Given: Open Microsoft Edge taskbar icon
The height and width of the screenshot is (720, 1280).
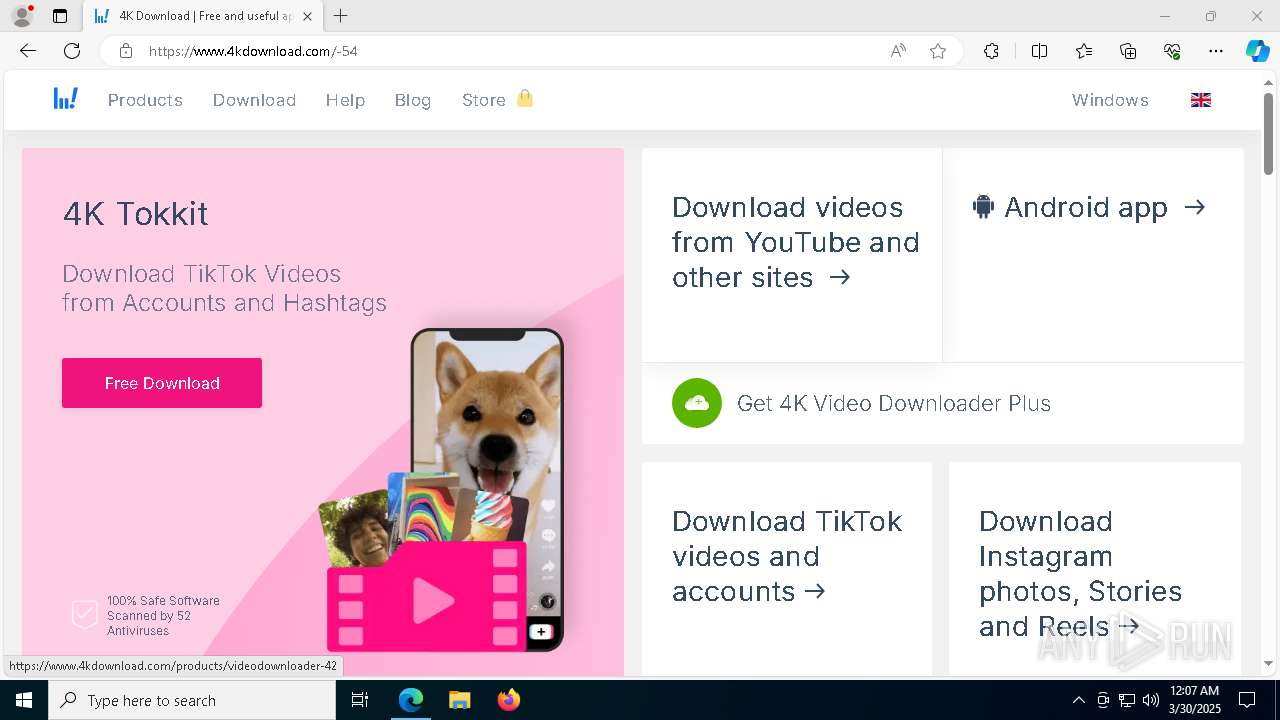Looking at the screenshot, I should click(411, 700).
